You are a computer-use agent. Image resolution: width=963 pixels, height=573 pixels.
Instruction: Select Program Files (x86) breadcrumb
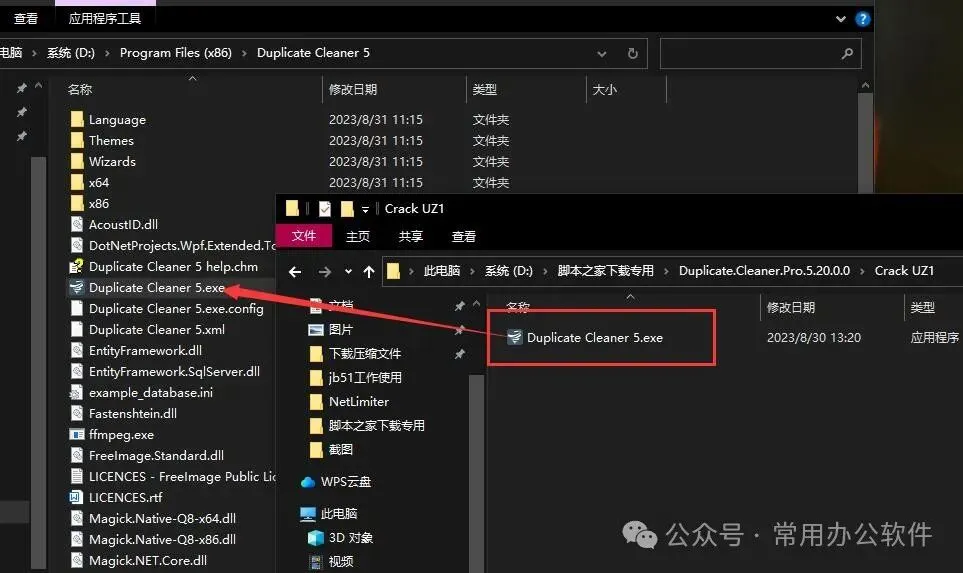(176, 53)
